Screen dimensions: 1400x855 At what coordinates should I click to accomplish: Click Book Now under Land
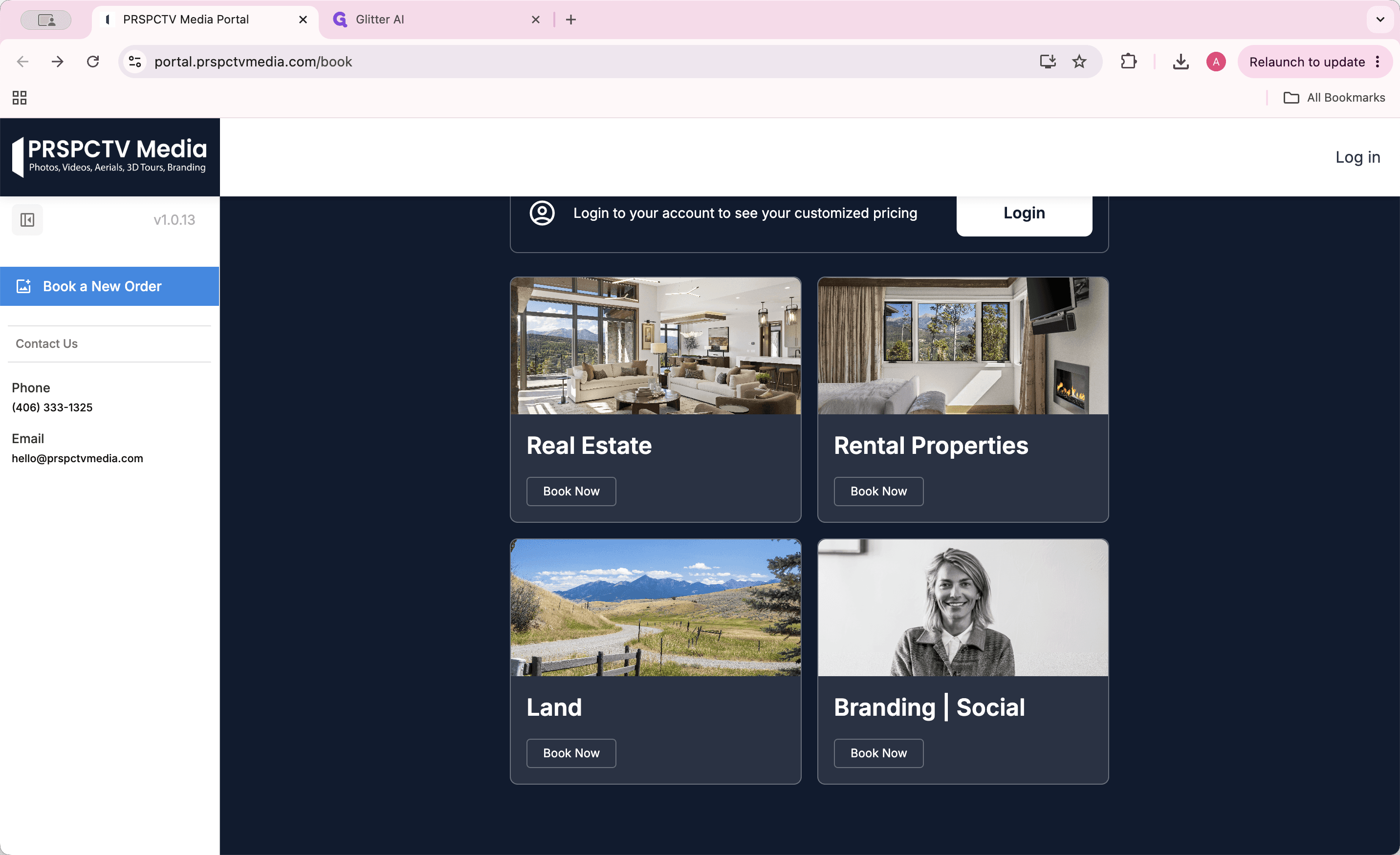(x=571, y=753)
